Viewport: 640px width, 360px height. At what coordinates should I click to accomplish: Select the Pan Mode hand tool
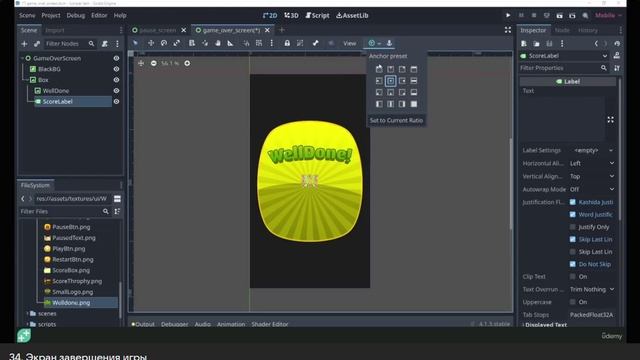click(x=218, y=43)
